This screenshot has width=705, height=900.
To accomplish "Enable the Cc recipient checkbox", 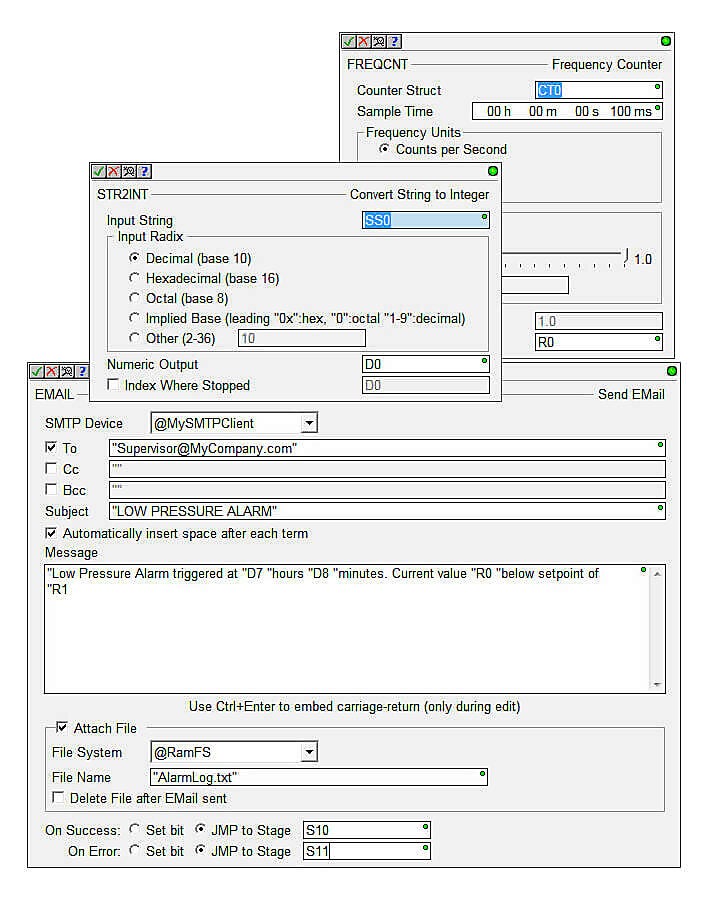I will click(51, 468).
